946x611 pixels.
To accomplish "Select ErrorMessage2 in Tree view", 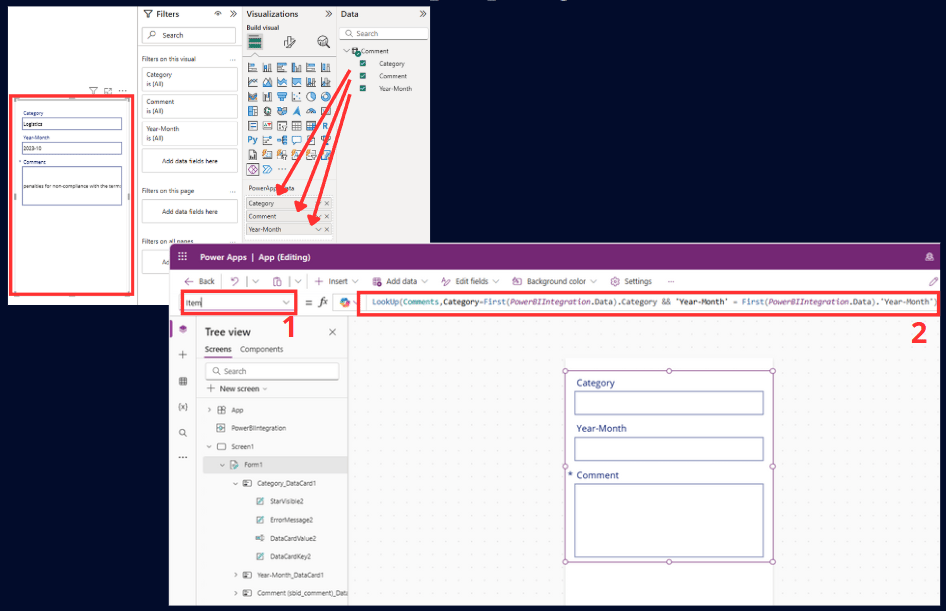I will point(291,520).
